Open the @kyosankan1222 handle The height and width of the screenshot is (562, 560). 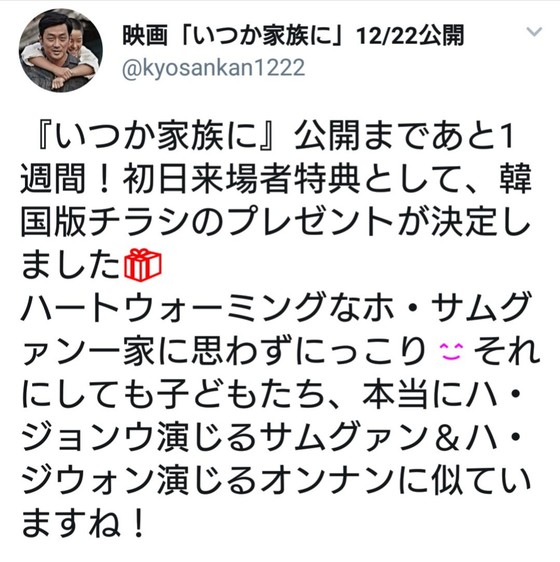click(x=214, y=68)
